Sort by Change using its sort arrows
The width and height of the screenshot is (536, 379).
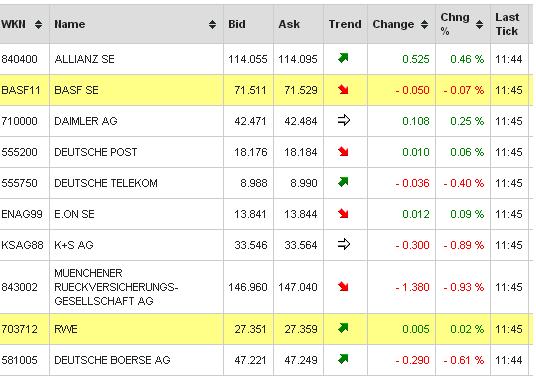click(425, 24)
